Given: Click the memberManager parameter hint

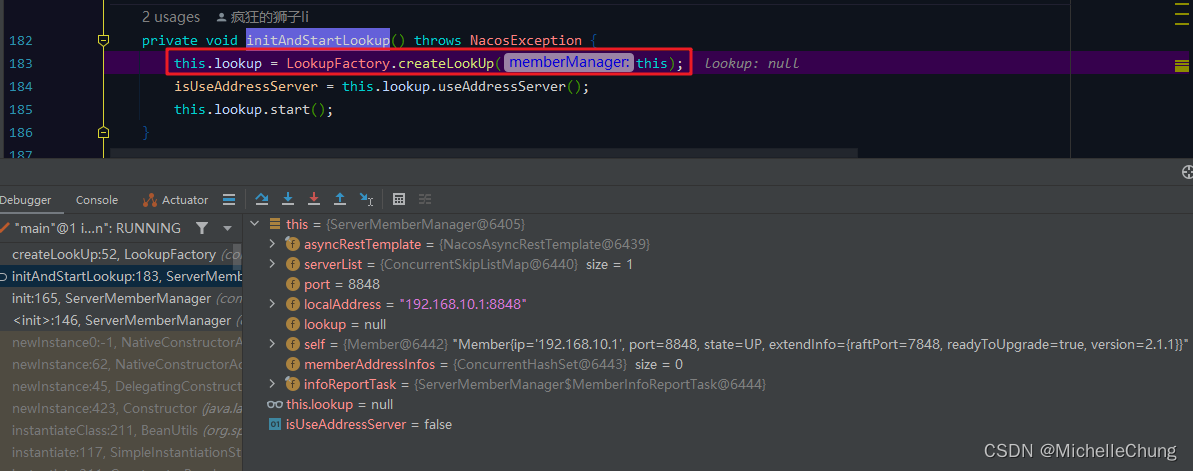Looking at the screenshot, I should pos(568,63).
